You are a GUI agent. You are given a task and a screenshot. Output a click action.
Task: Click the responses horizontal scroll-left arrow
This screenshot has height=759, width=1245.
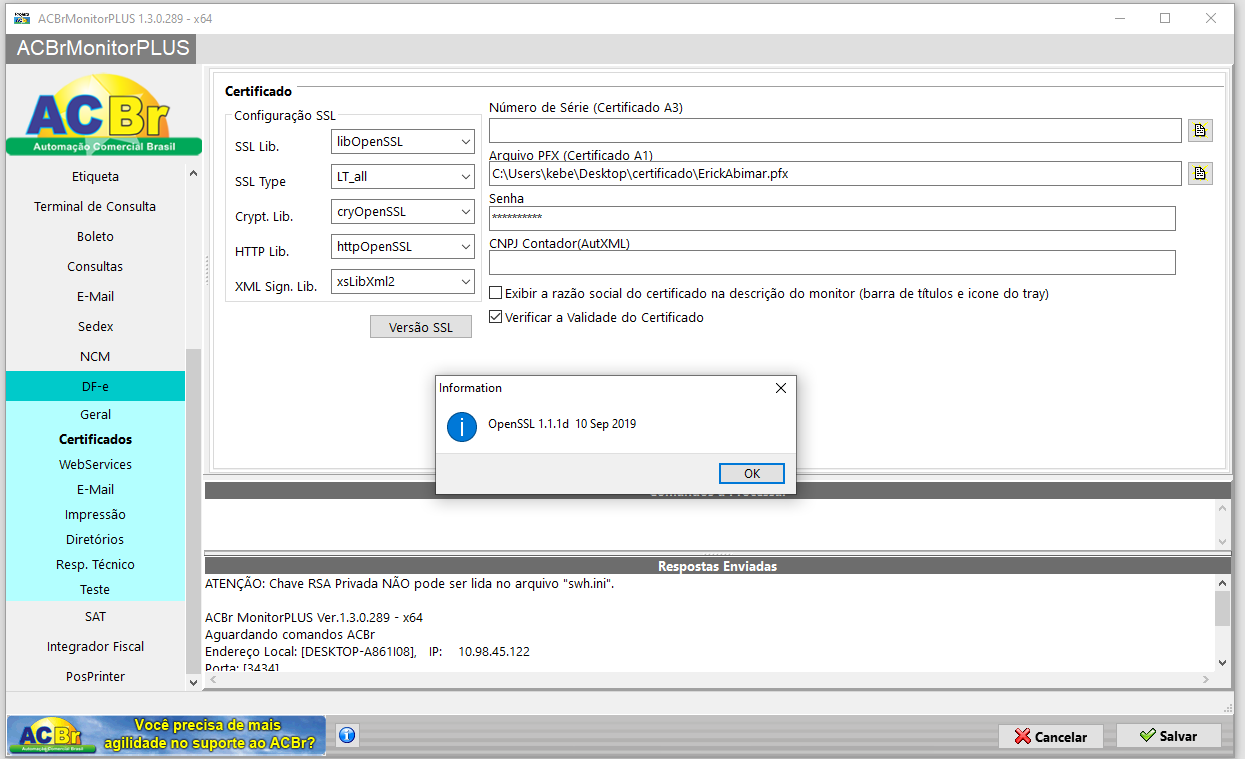coord(212,680)
